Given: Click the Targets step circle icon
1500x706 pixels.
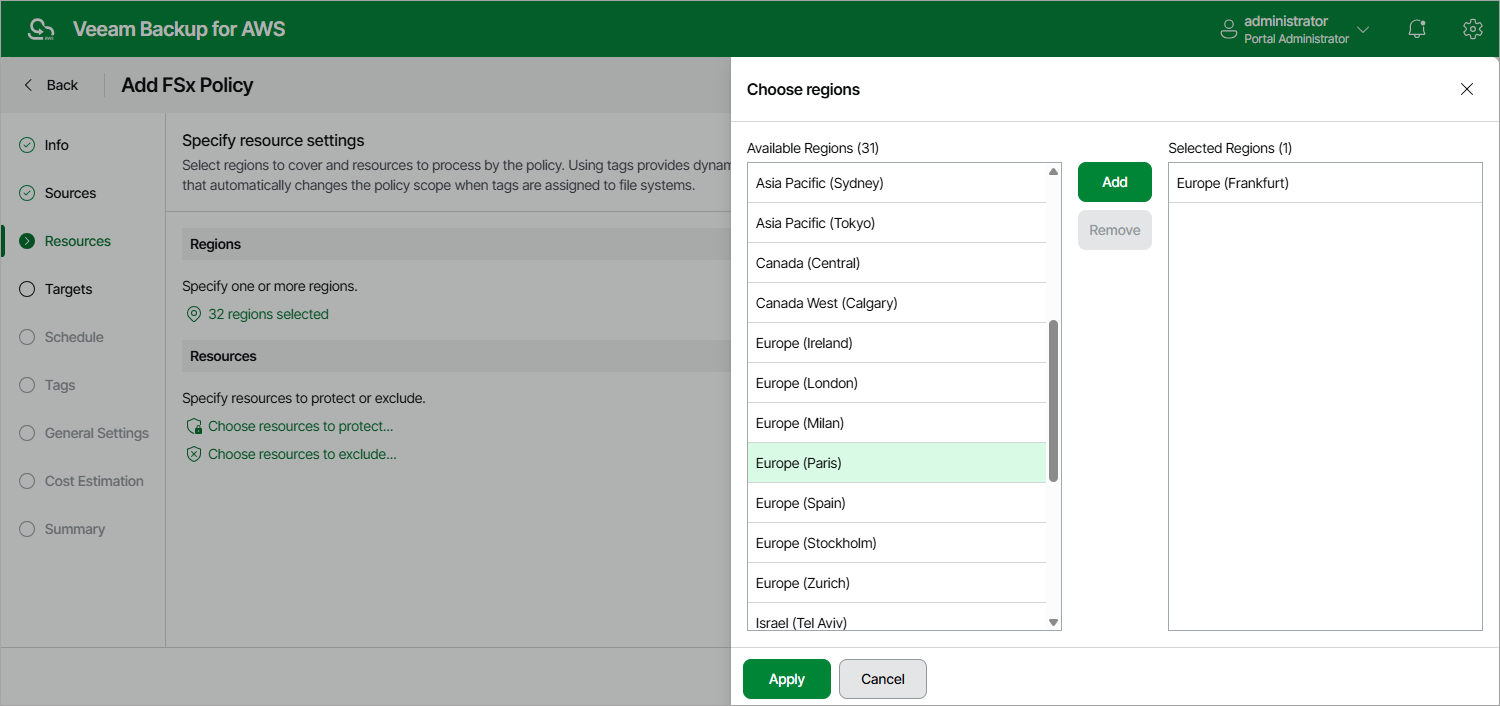Looking at the screenshot, I should point(27,289).
